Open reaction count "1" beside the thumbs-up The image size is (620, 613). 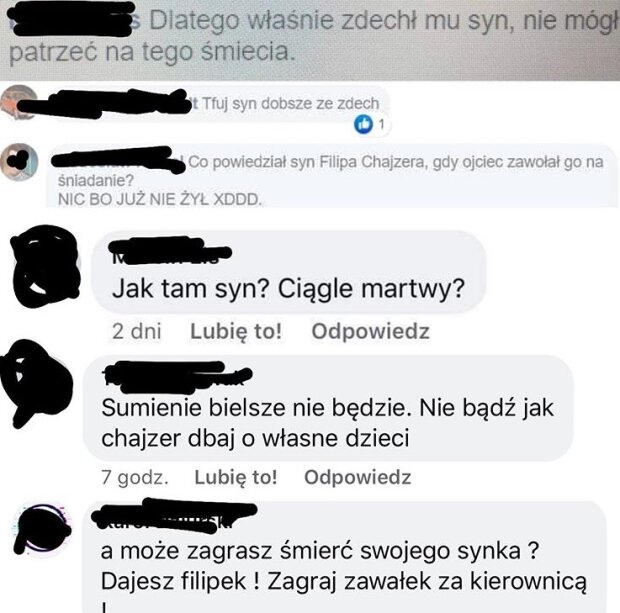(x=381, y=125)
